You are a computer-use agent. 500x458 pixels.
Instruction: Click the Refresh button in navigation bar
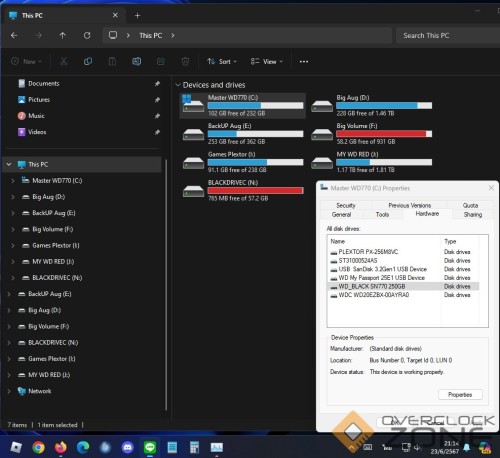tap(87, 35)
